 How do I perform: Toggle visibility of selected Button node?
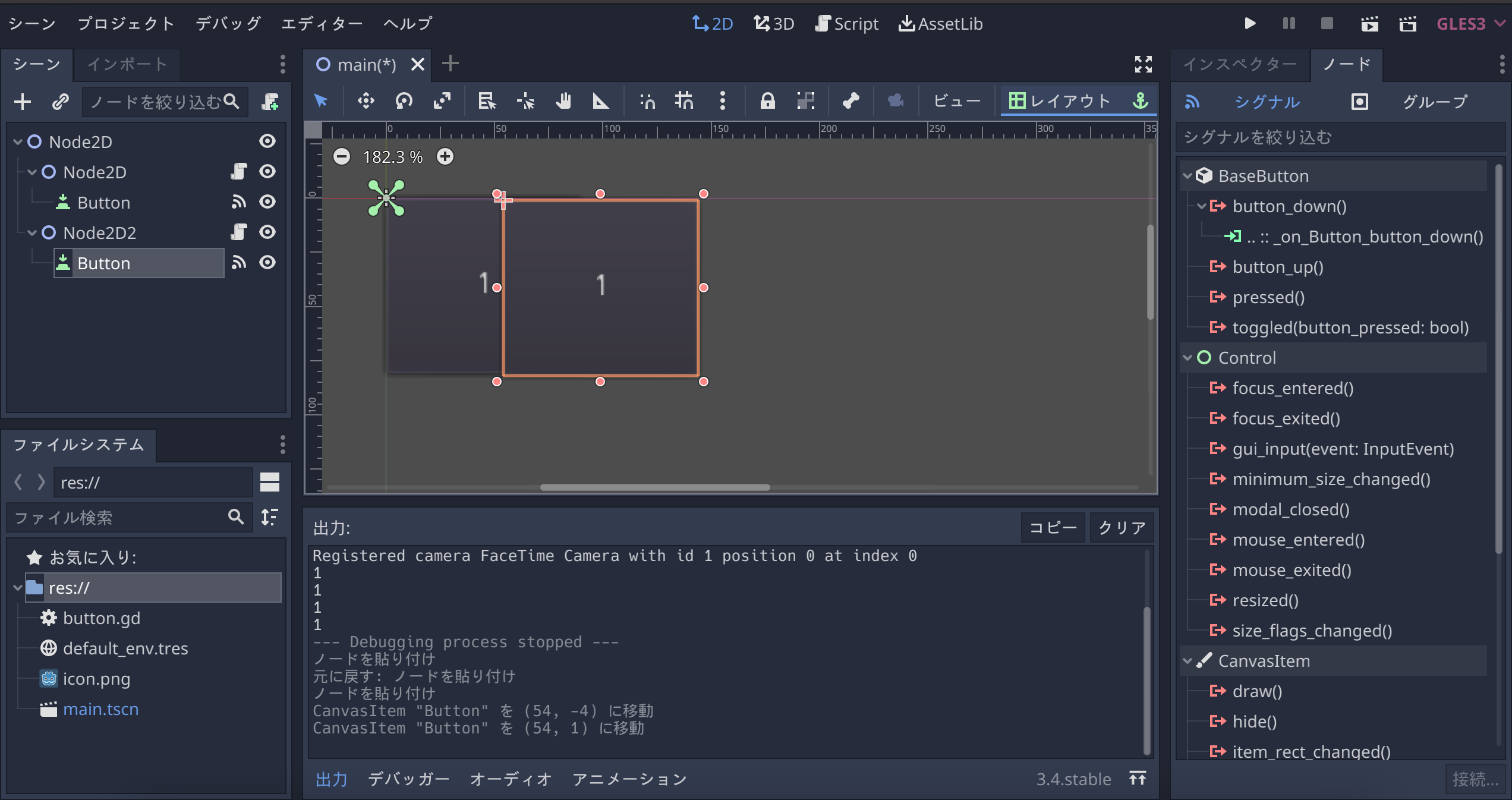click(x=267, y=263)
